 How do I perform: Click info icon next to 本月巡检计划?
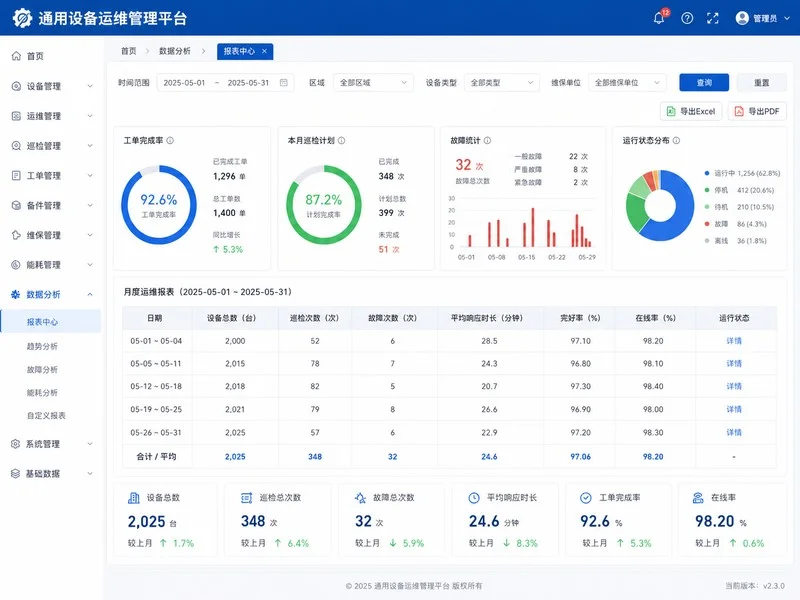pos(341,140)
